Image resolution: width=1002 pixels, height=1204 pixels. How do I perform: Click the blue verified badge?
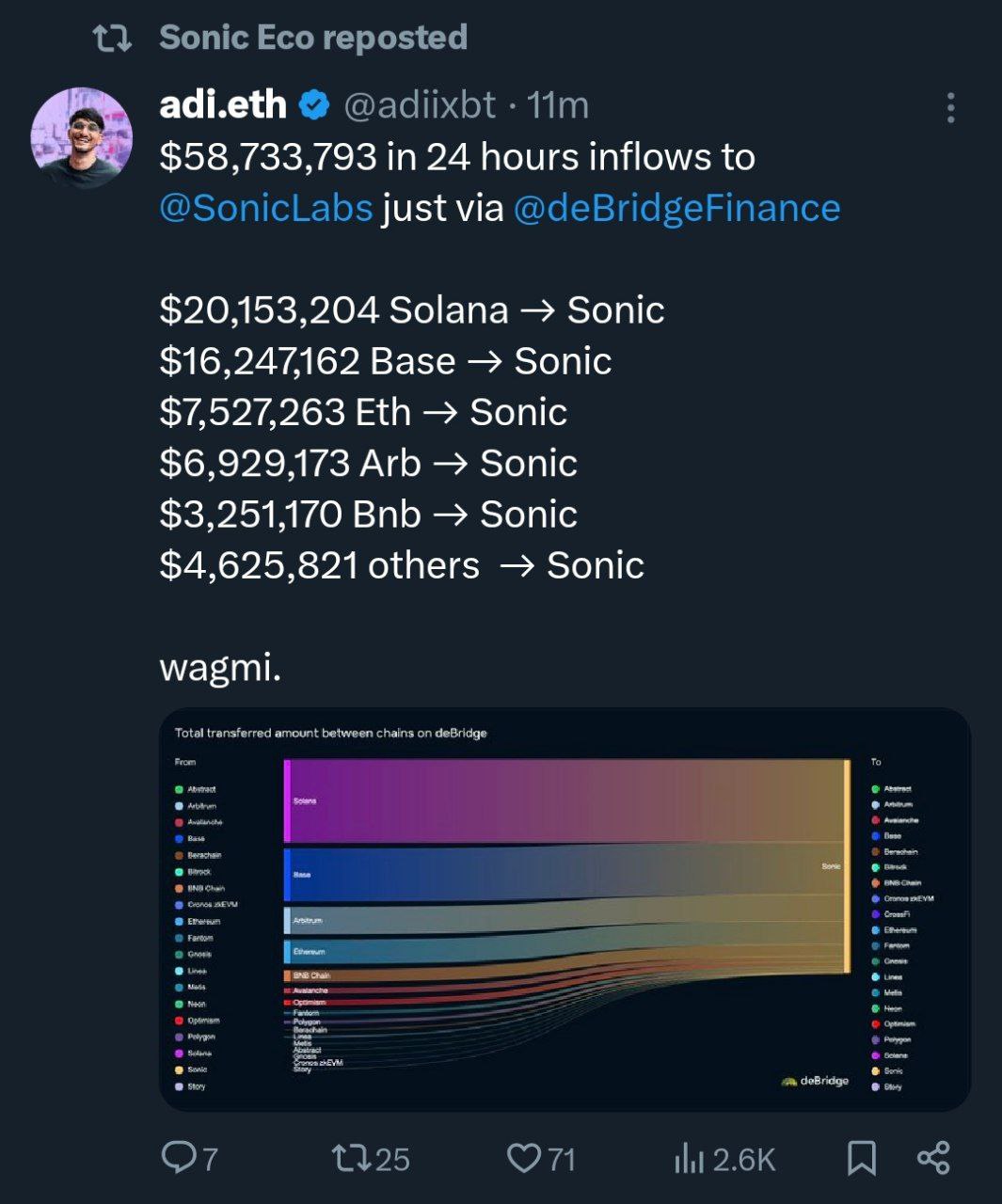(314, 105)
